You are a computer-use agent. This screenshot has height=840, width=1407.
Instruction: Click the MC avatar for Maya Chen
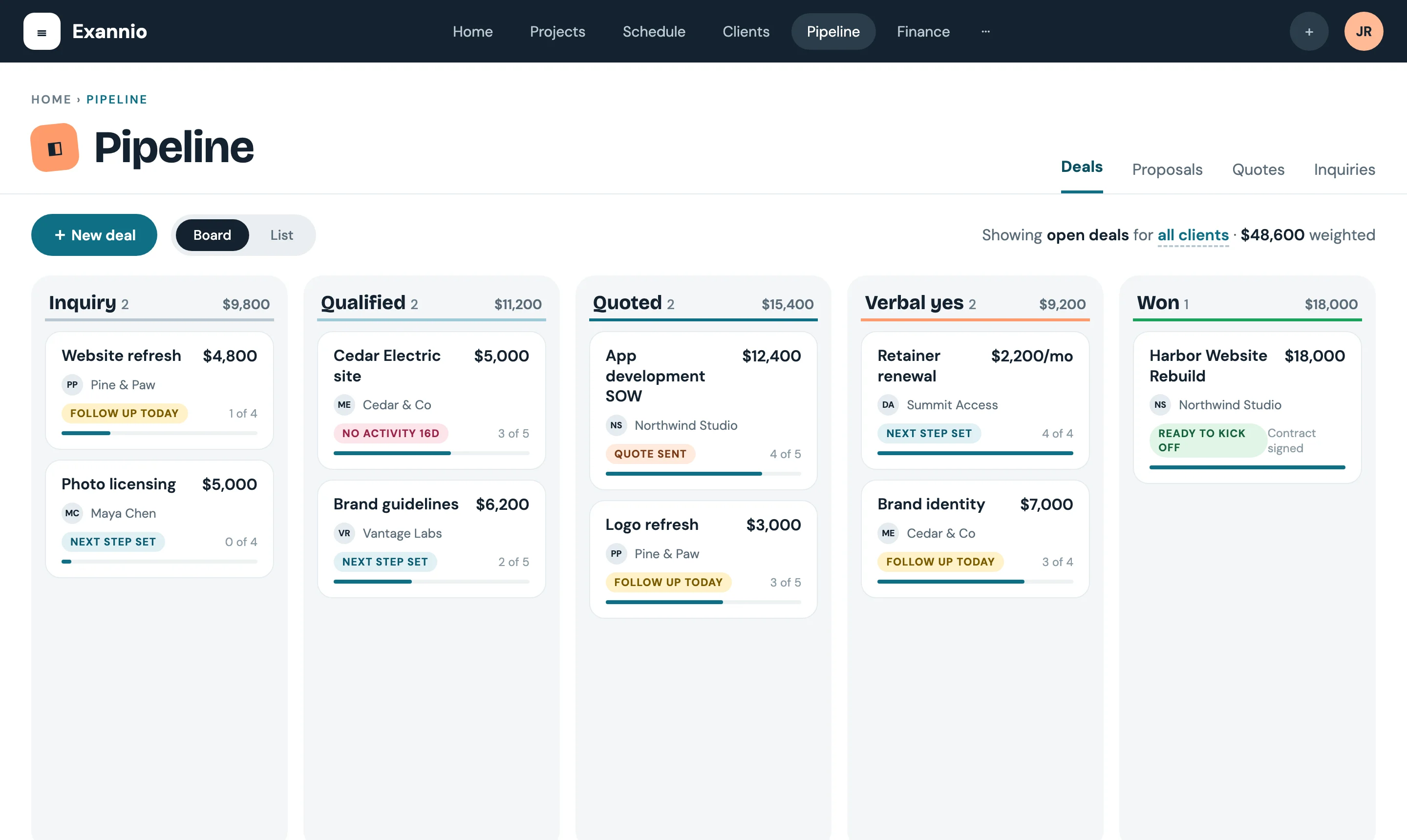pos(72,513)
